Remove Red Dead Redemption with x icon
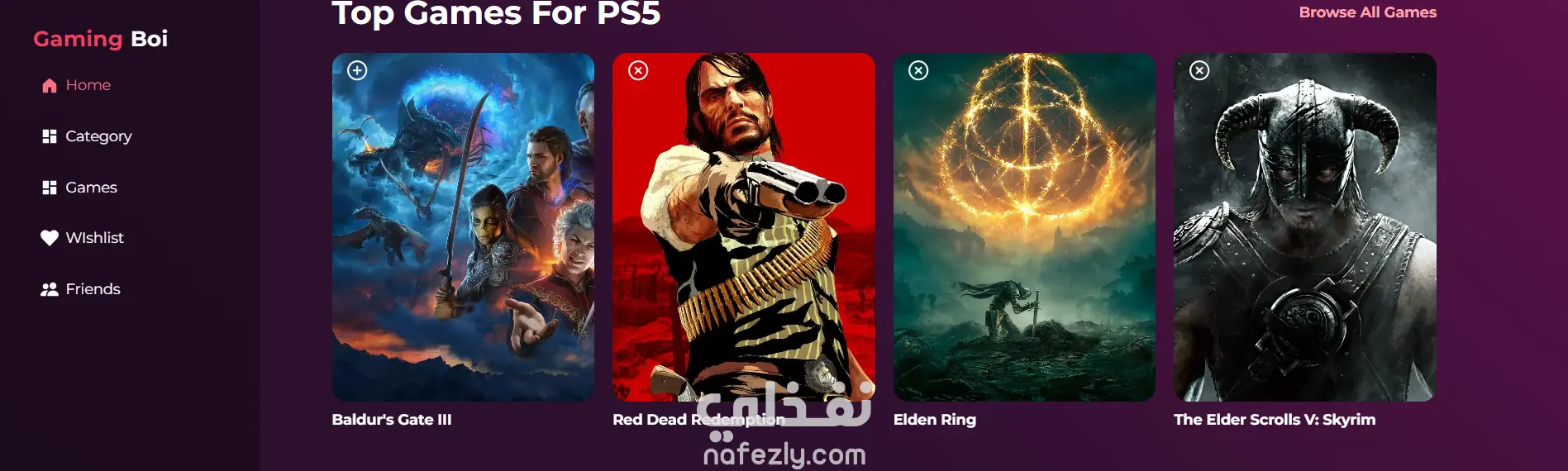 [x=638, y=70]
